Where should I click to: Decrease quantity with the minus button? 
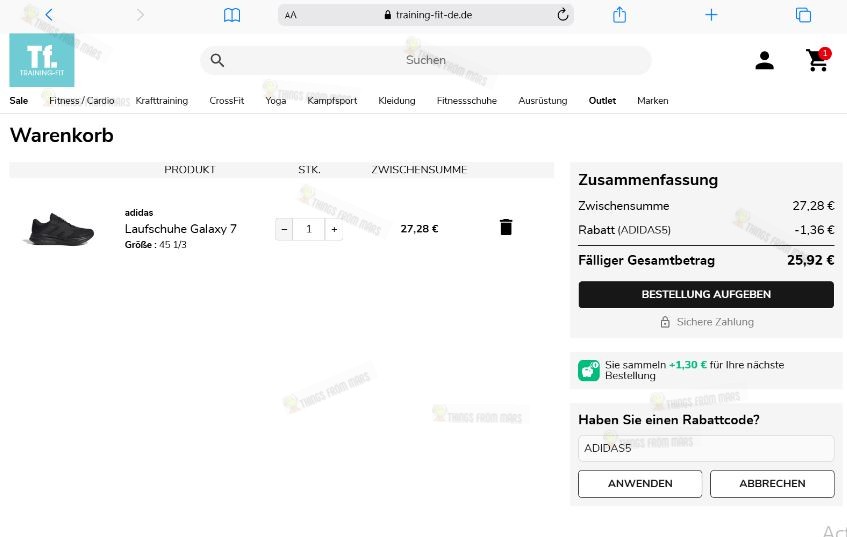[284, 229]
